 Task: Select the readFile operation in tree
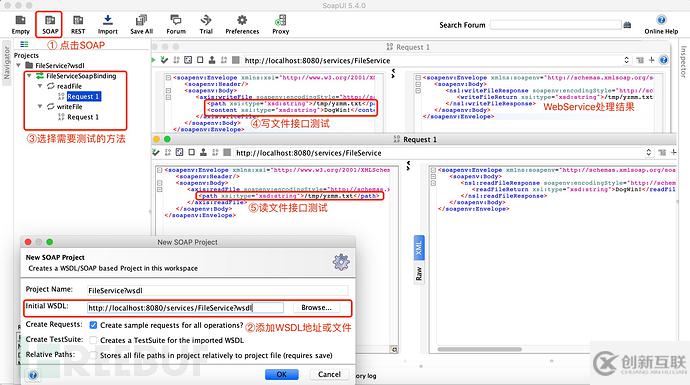point(69,86)
